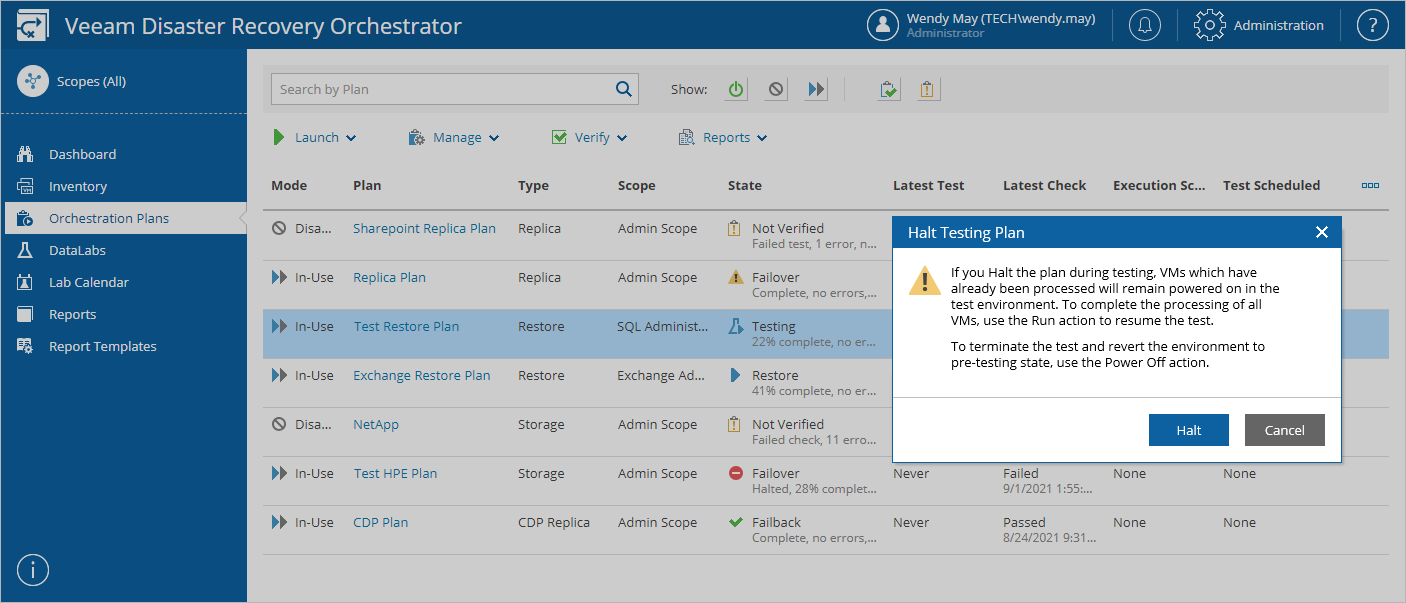Click the Testing flask state icon
The width and height of the screenshot is (1406, 603).
(x=736, y=327)
